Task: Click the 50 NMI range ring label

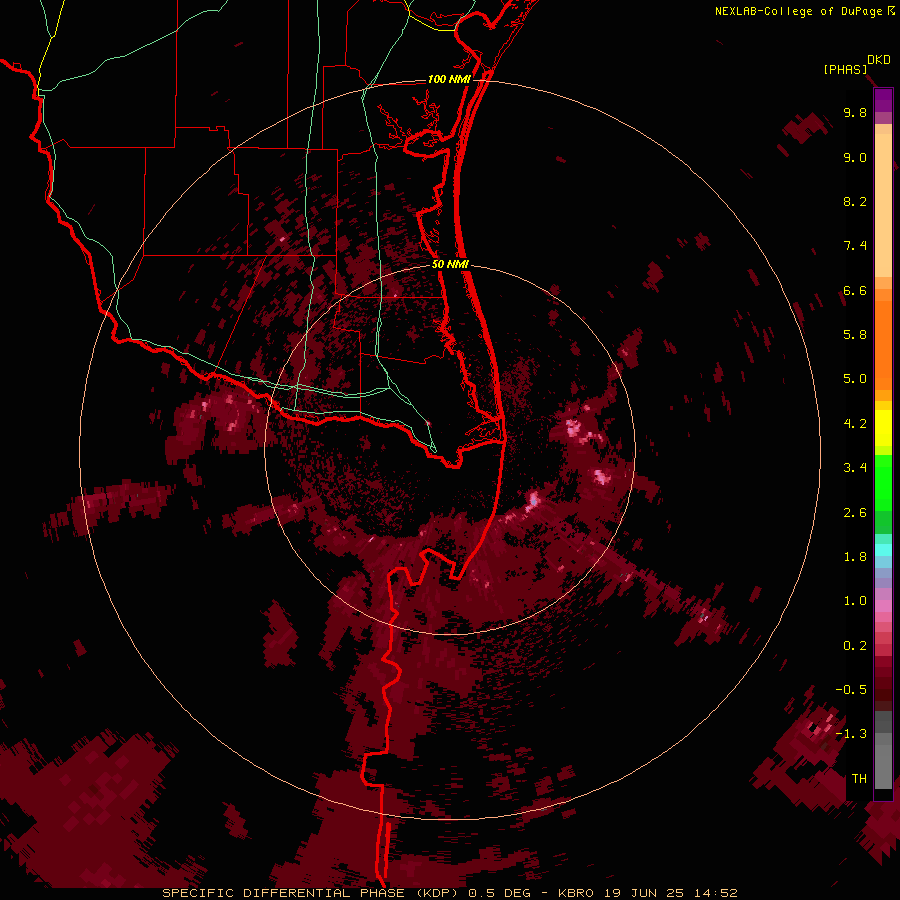Action: (450, 264)
